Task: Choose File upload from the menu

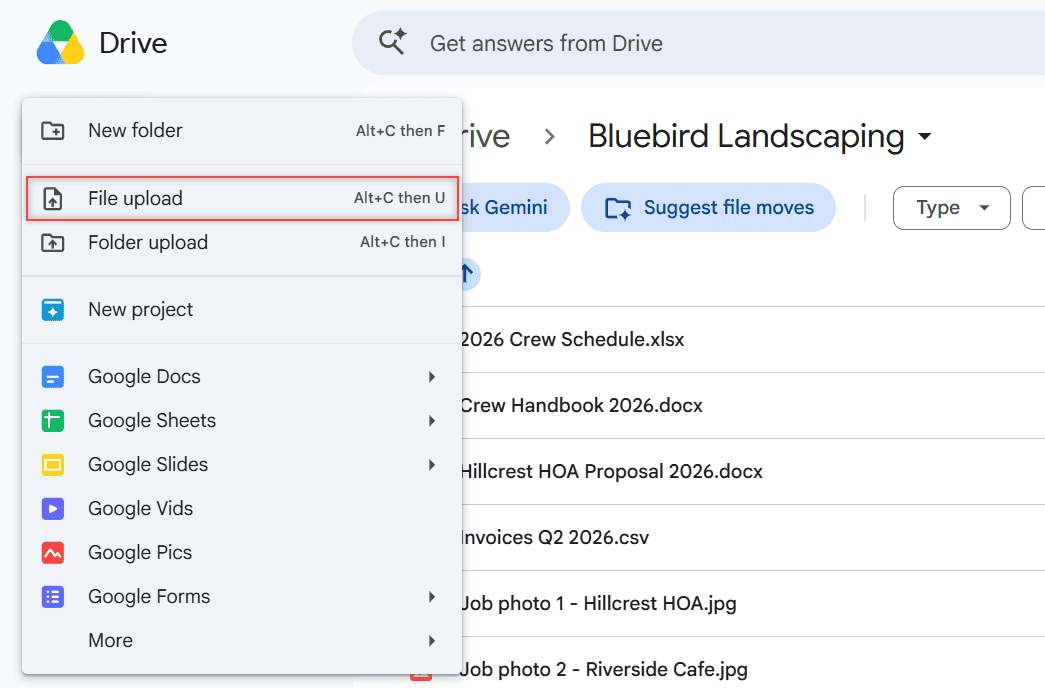Action: tap(242, 199)
